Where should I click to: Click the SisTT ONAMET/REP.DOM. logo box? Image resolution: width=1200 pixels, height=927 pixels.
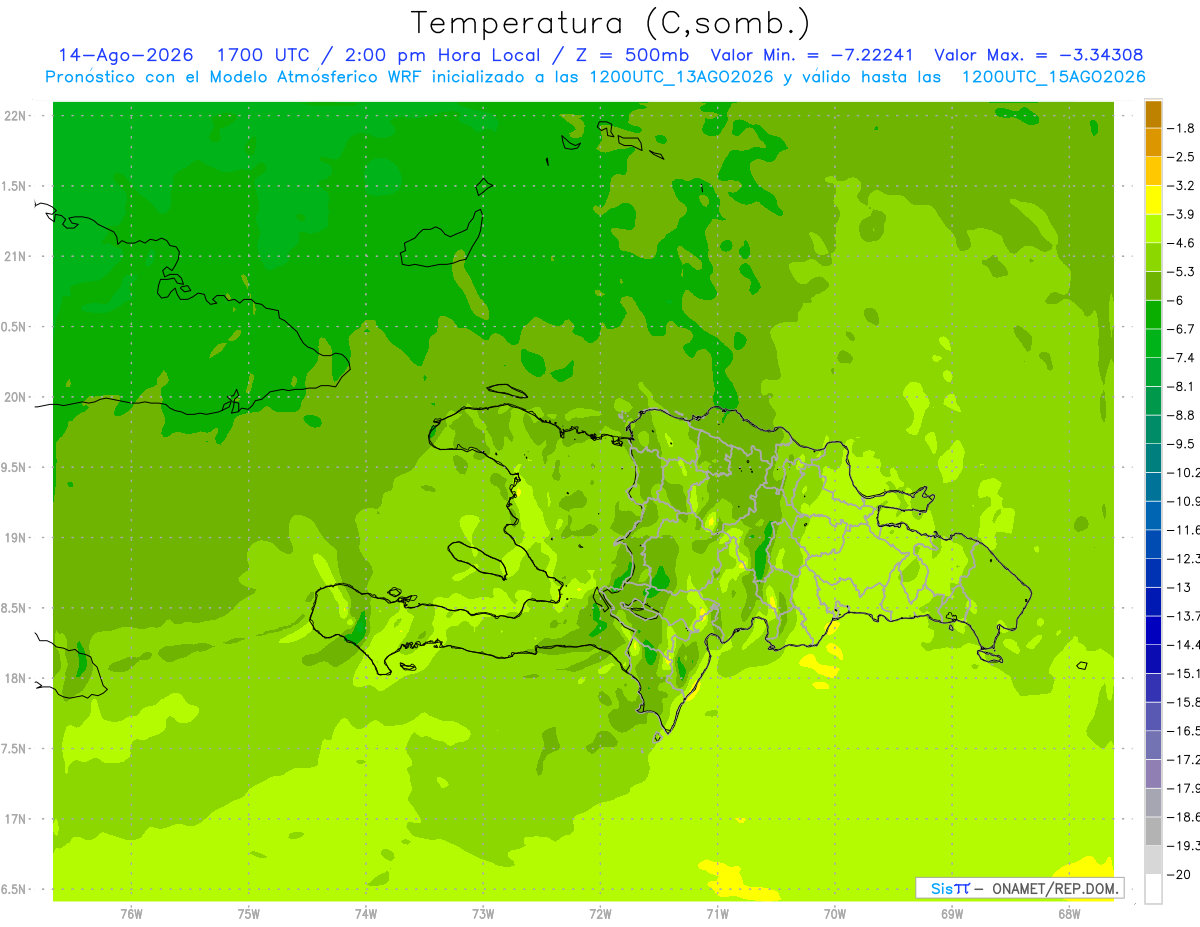(1019, 888)
